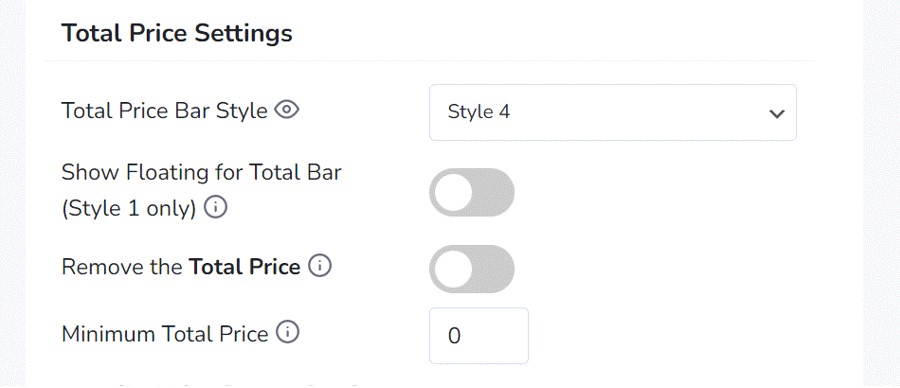
Task: Toggle the Remove the Total Price switch
Action: point(472,269)
